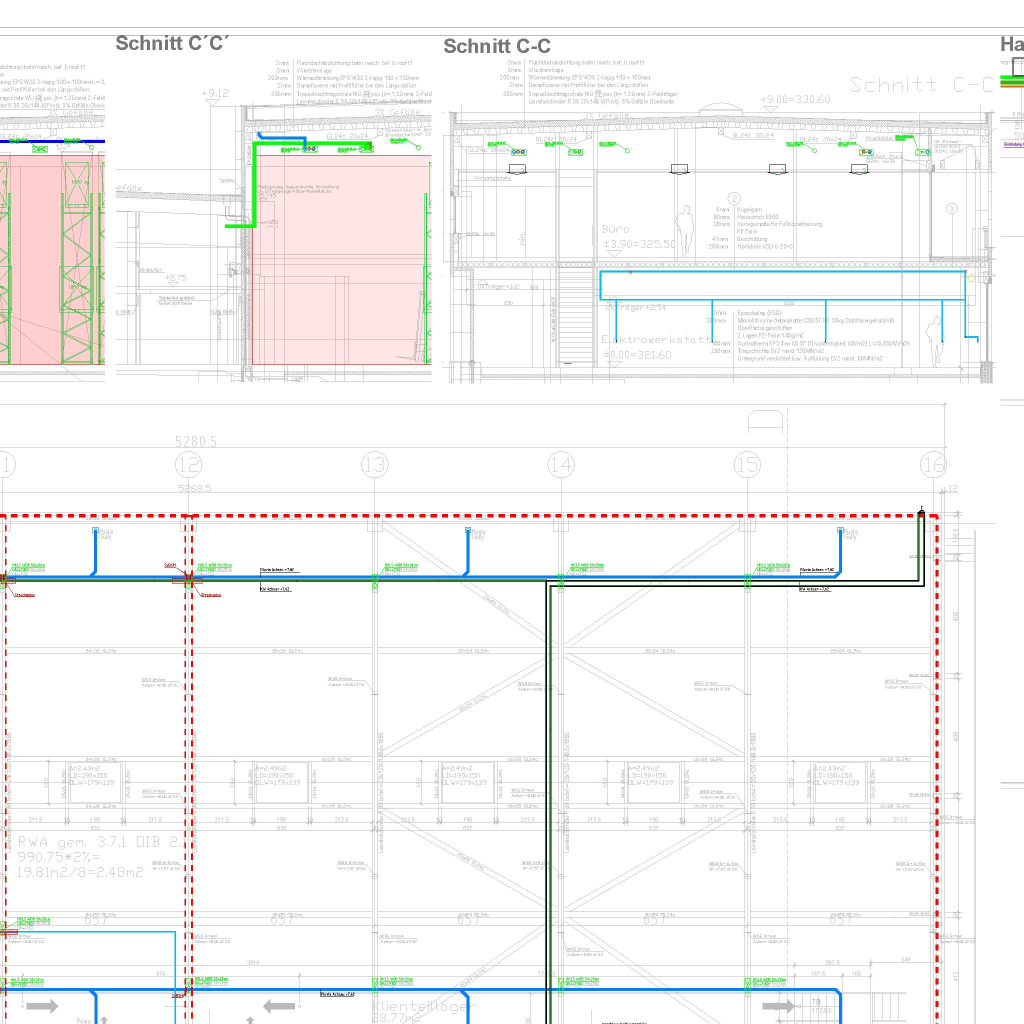Viewport: 1024px width, 1024px height.
Task: Select the Schnitt C´C´ section title
Action: click(x=172, y=43)
